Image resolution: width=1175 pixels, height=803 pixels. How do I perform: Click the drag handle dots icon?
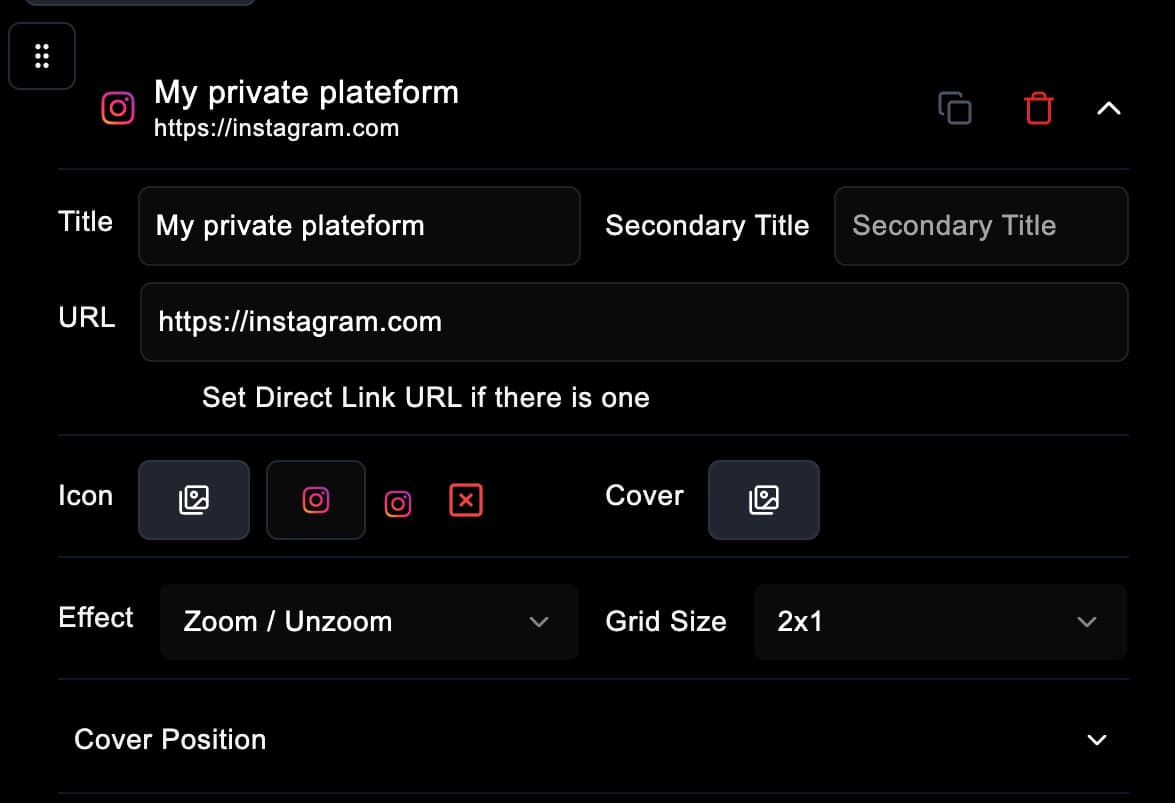tap(41, 56)
